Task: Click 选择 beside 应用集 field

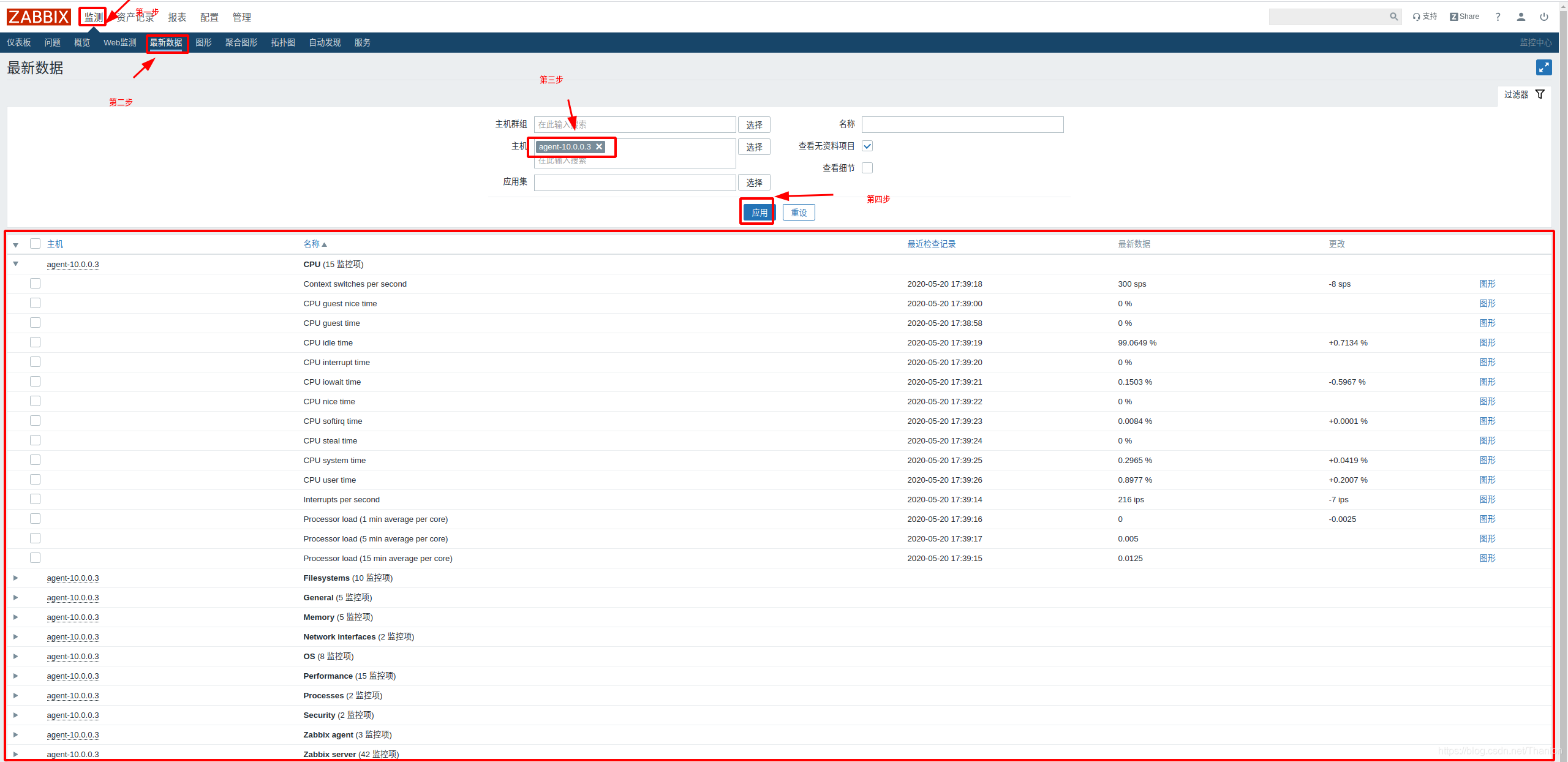Action: pyautogui.click(x=754, y=183)
